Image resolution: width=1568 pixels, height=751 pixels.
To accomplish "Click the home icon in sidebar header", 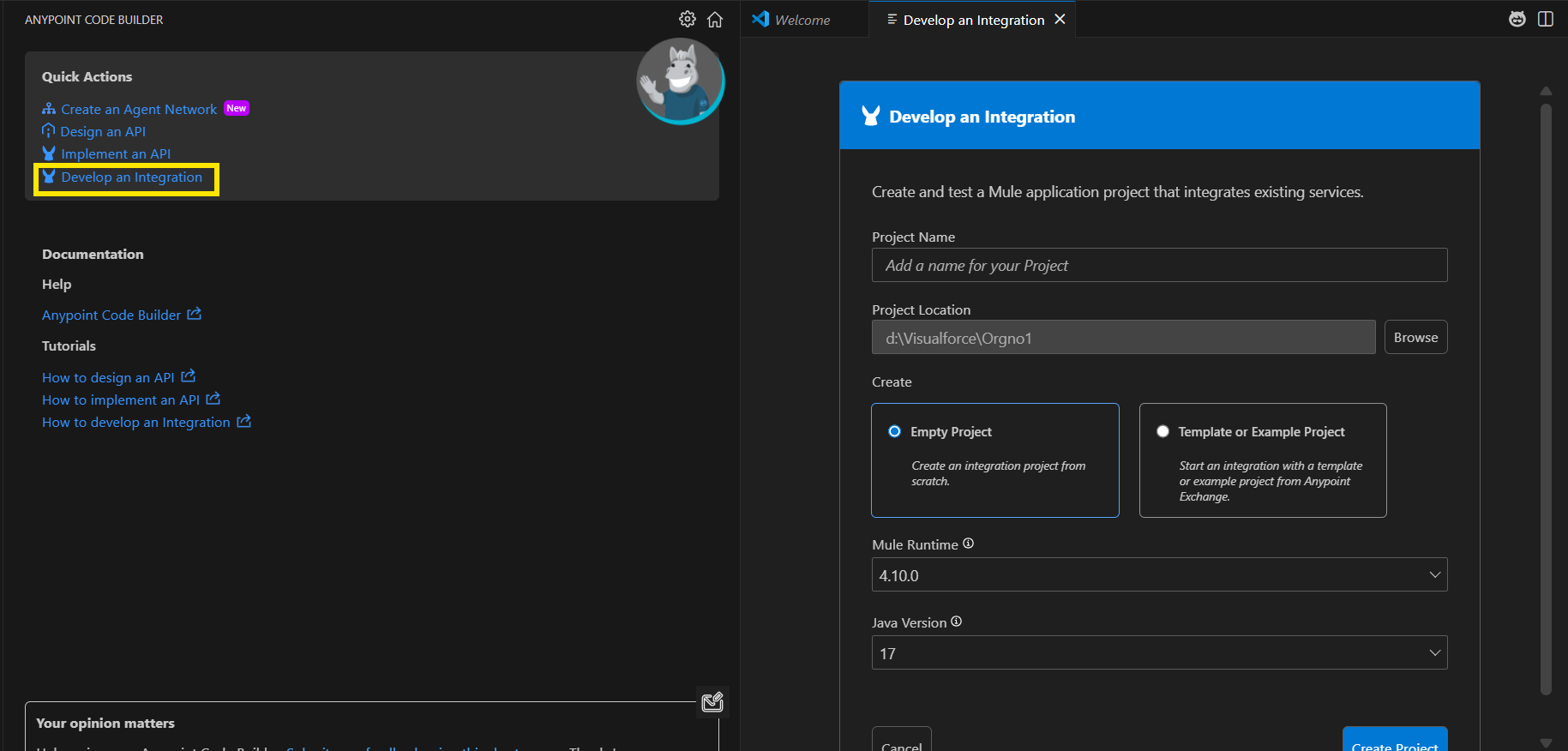I will point(715,19).
